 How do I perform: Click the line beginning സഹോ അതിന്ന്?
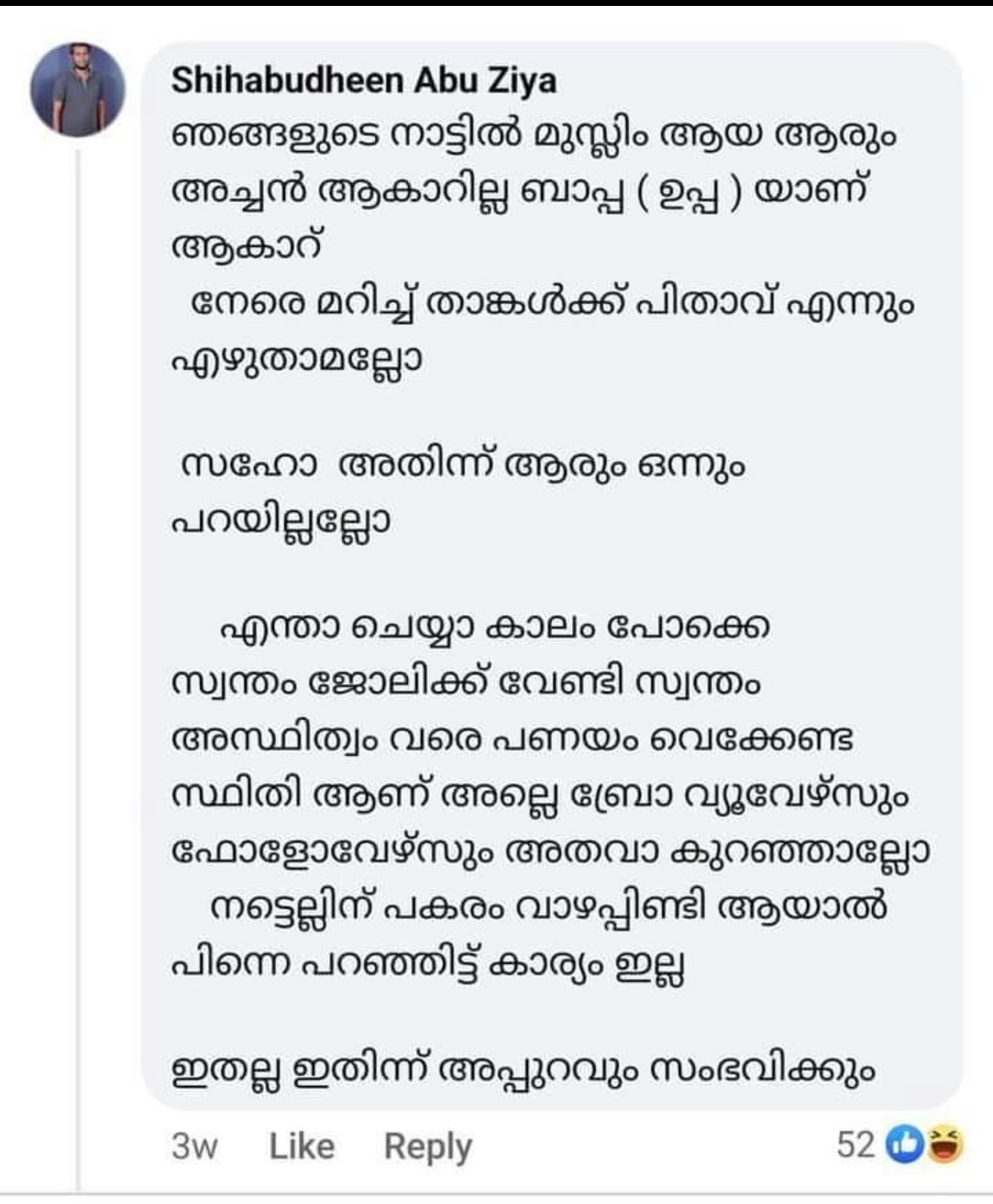click(463, 466)
